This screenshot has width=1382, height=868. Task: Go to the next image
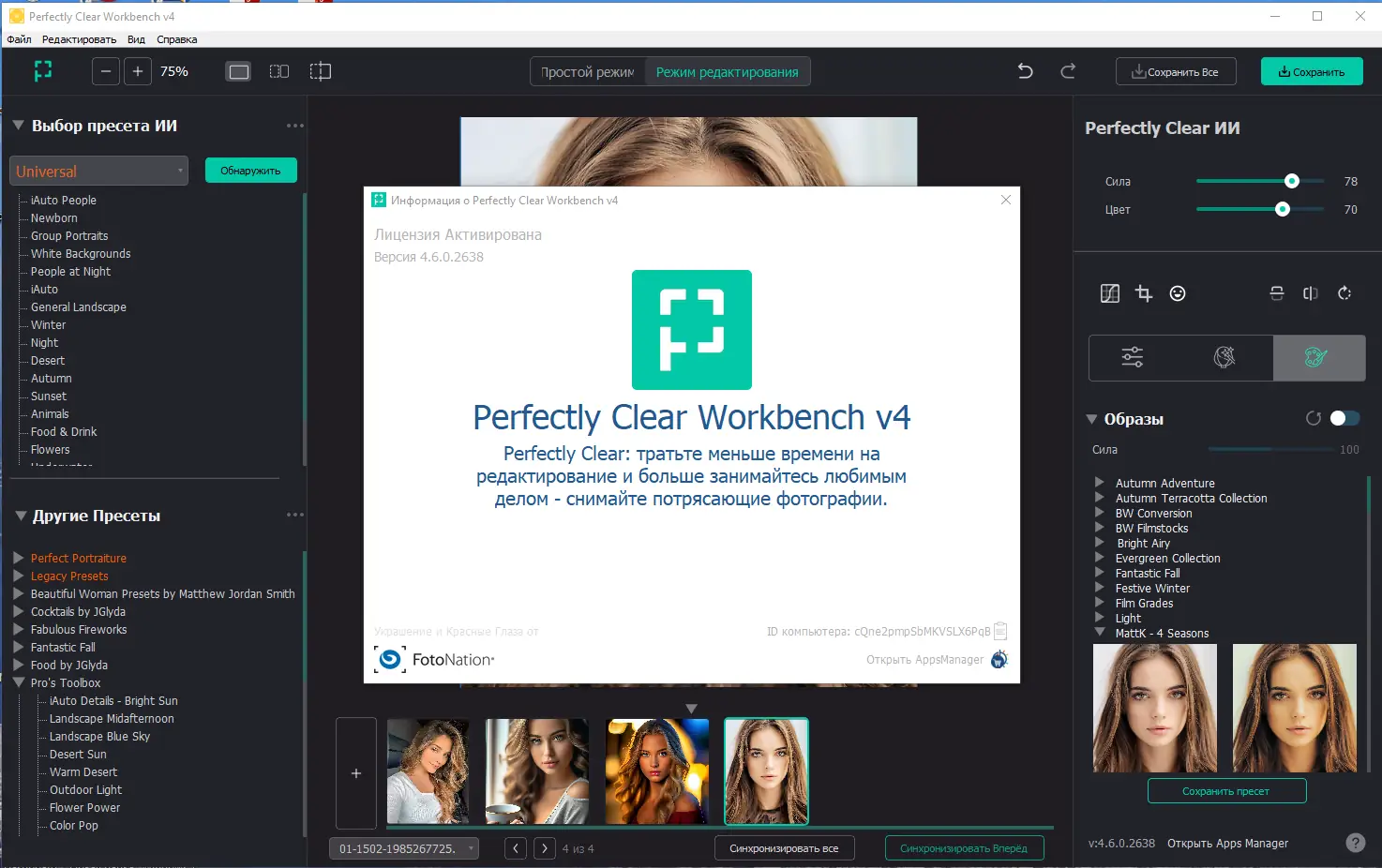(x=545, y=848)
